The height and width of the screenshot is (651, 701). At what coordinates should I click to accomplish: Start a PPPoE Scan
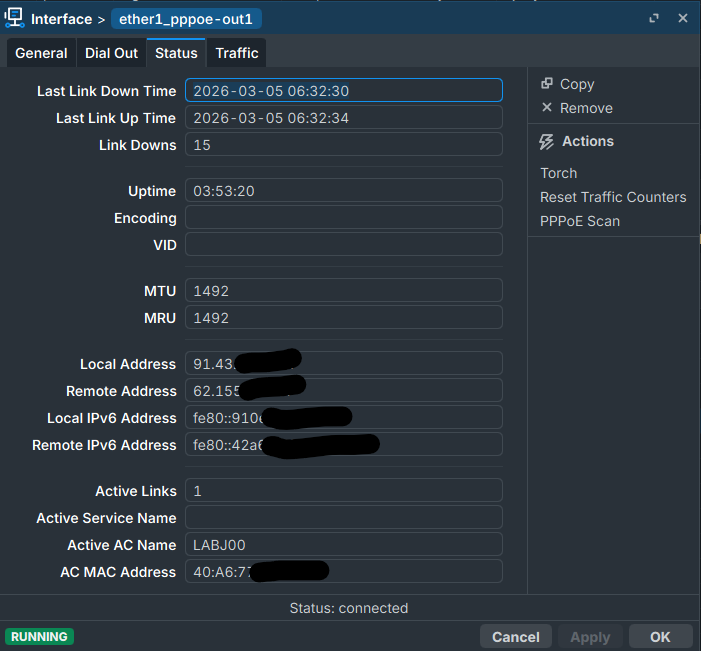tap(580, 221)
